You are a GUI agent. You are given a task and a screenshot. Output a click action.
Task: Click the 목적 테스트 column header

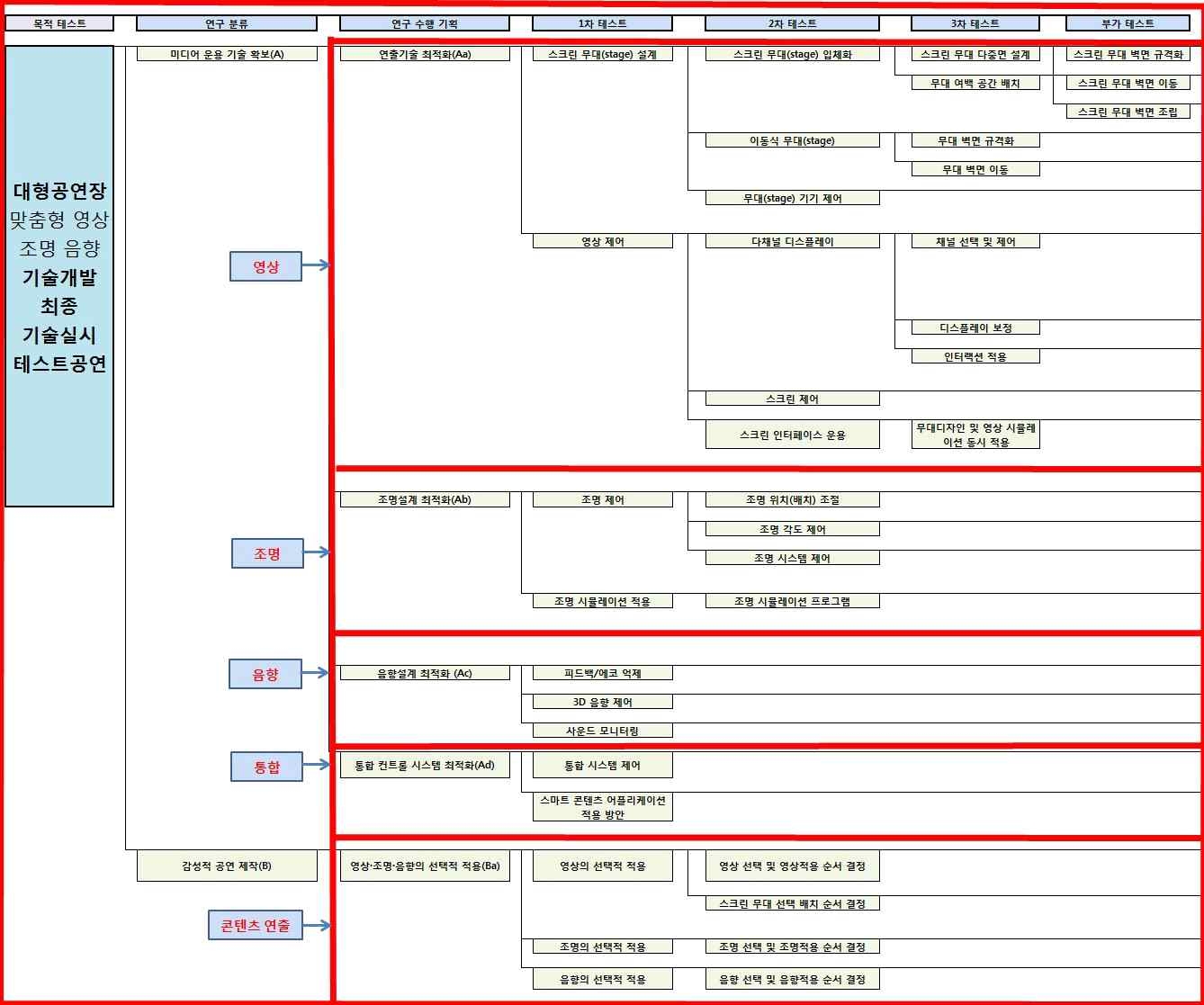click(x=59, y=23)
